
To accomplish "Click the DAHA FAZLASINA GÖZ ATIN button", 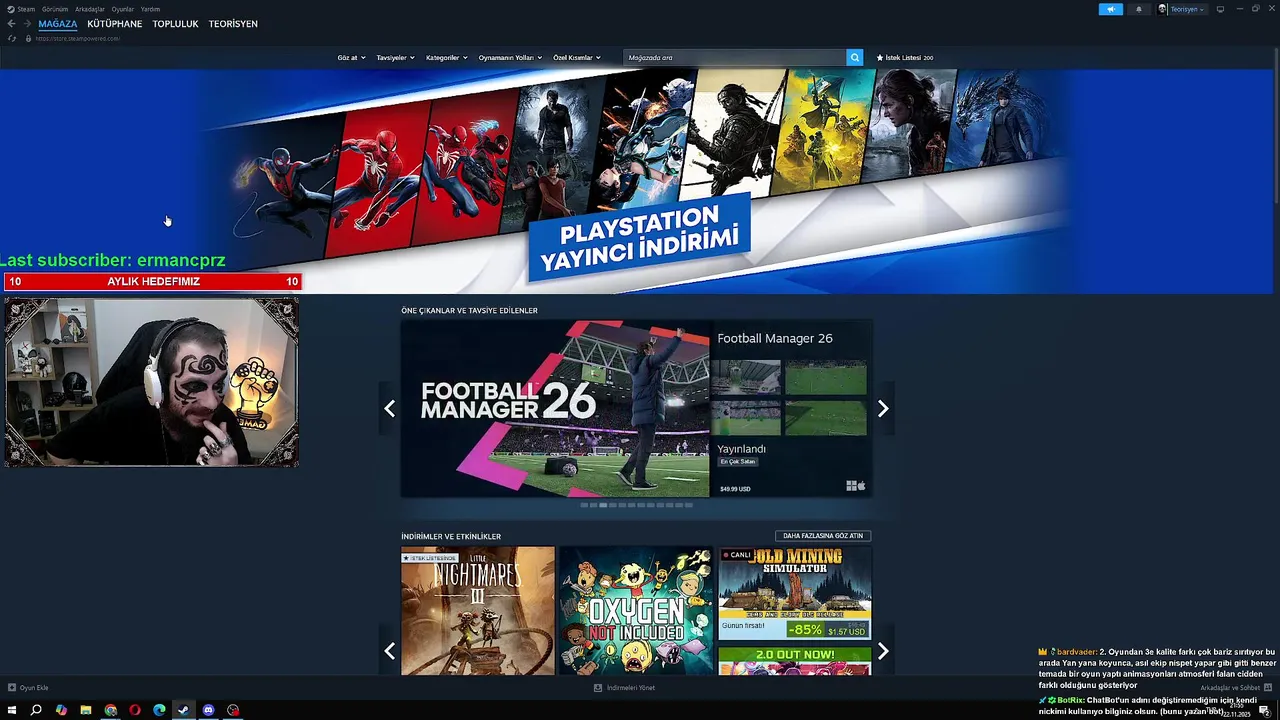I will pos(823,536).
